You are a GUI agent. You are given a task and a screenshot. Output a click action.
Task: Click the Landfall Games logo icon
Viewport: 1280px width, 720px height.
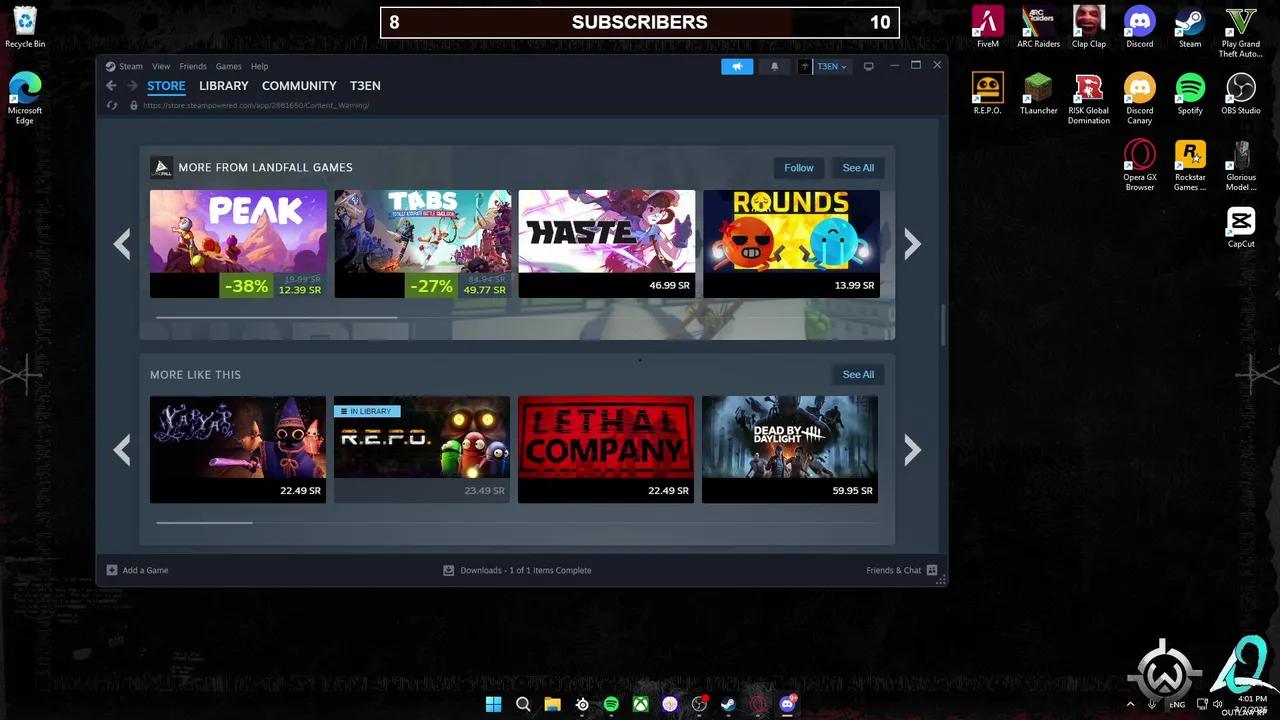(x=161, y=167)
